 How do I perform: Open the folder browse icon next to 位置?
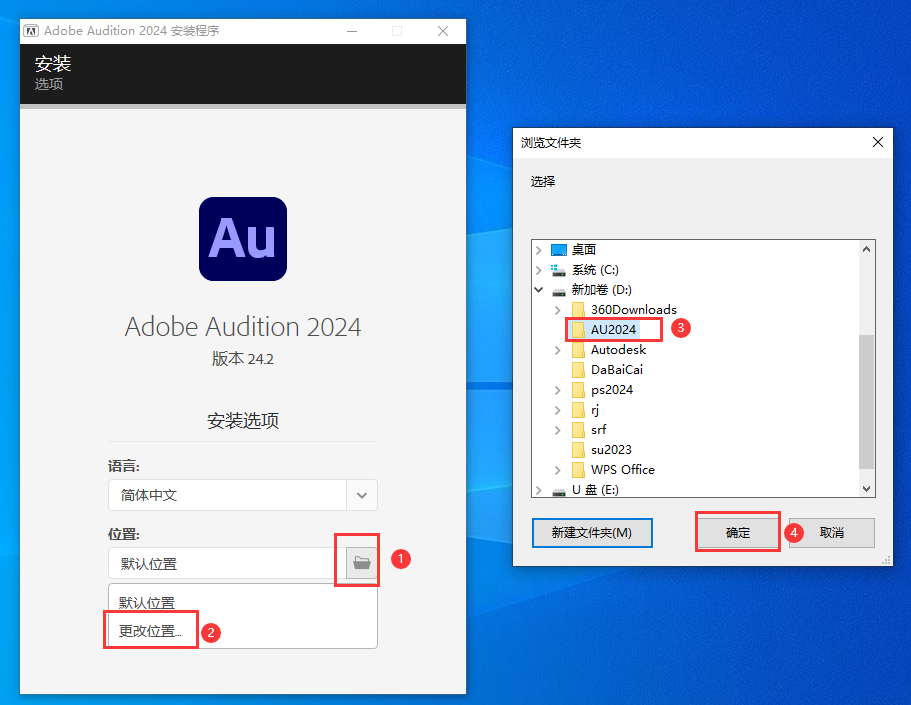357,563
